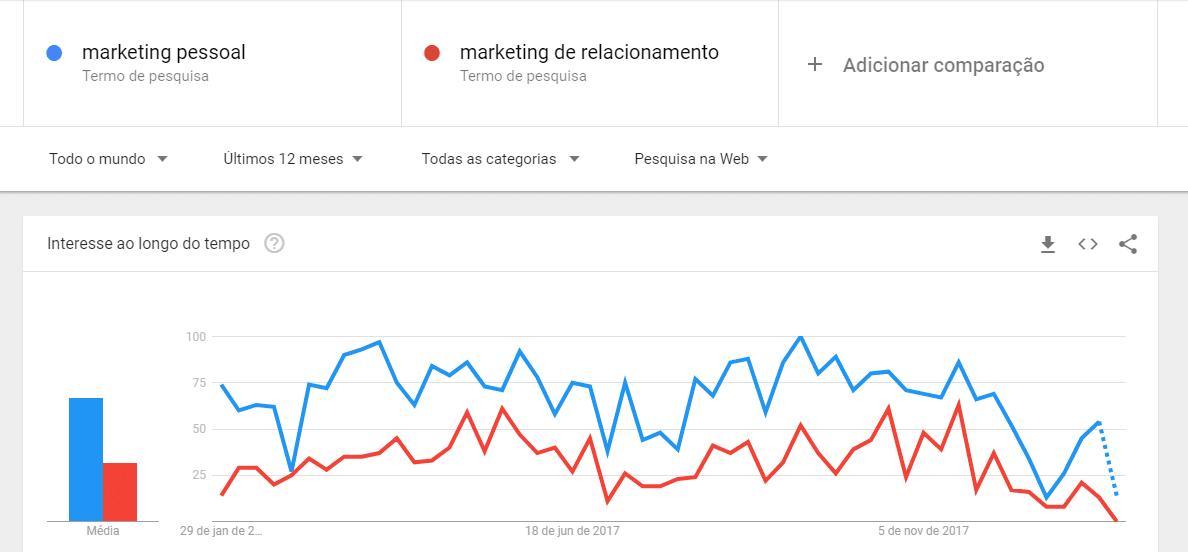This screenshot has height=552, width=1188.
Task: Expand the Pesquisa na Web search type
Action: pos(701,159)
